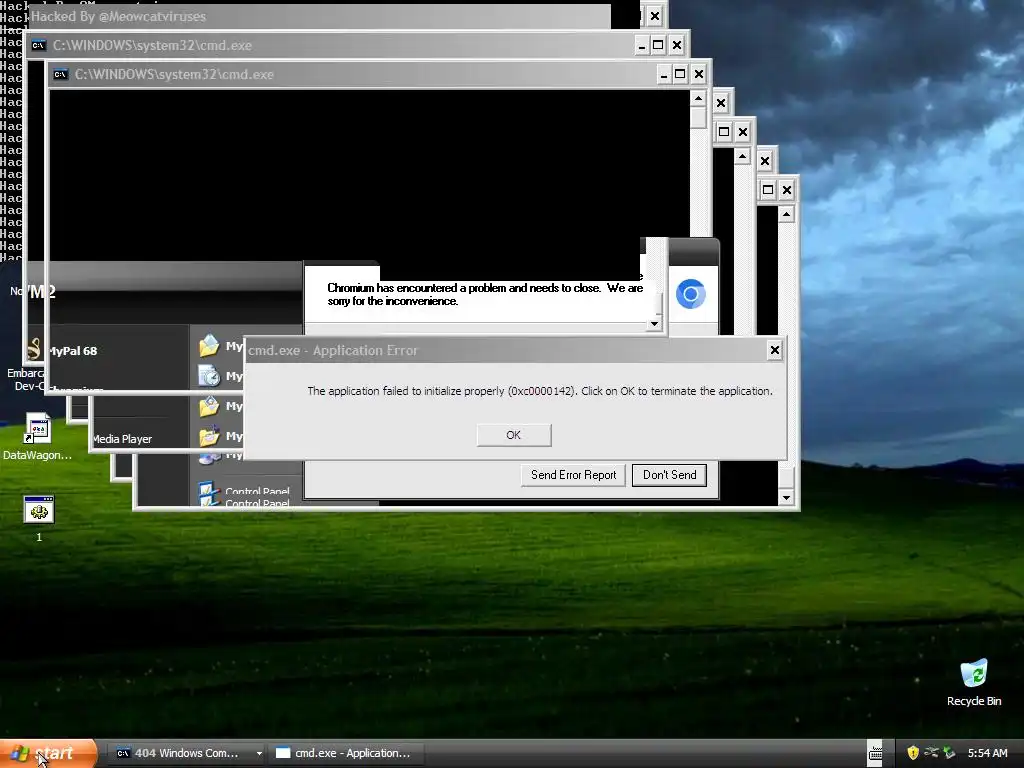The width and height of the screenshot is (1024, 768).
Task: Click the Hacked By @Meowcatviruses title bar
Action: pos(320,16)
